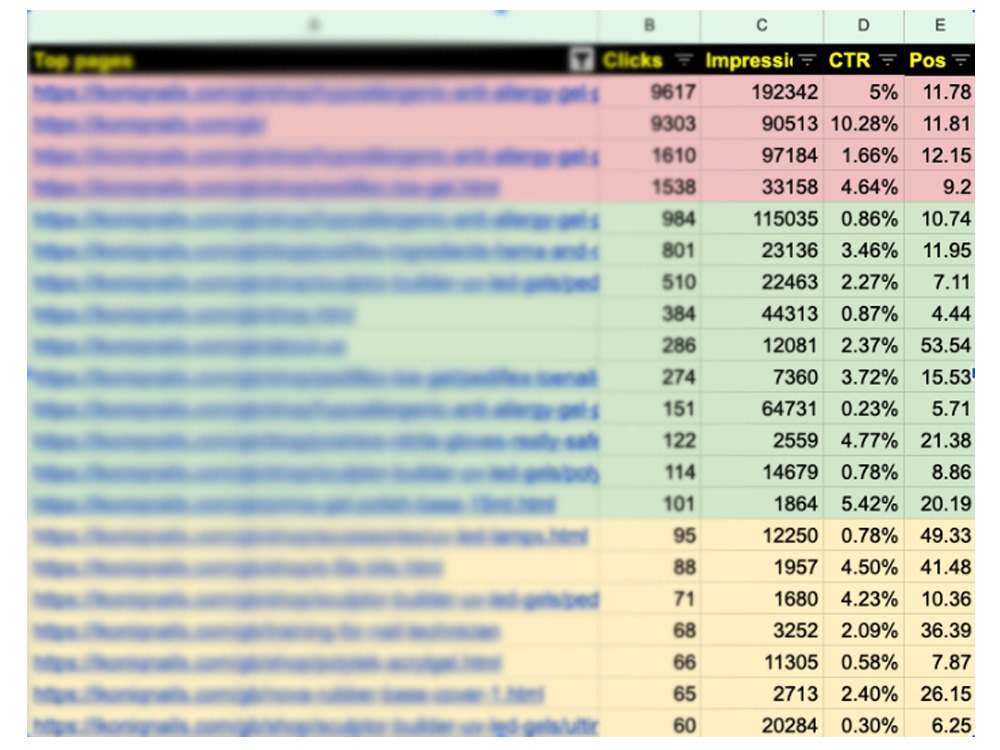
Task: Select the position cell 15.53
Action: (939, 378)
